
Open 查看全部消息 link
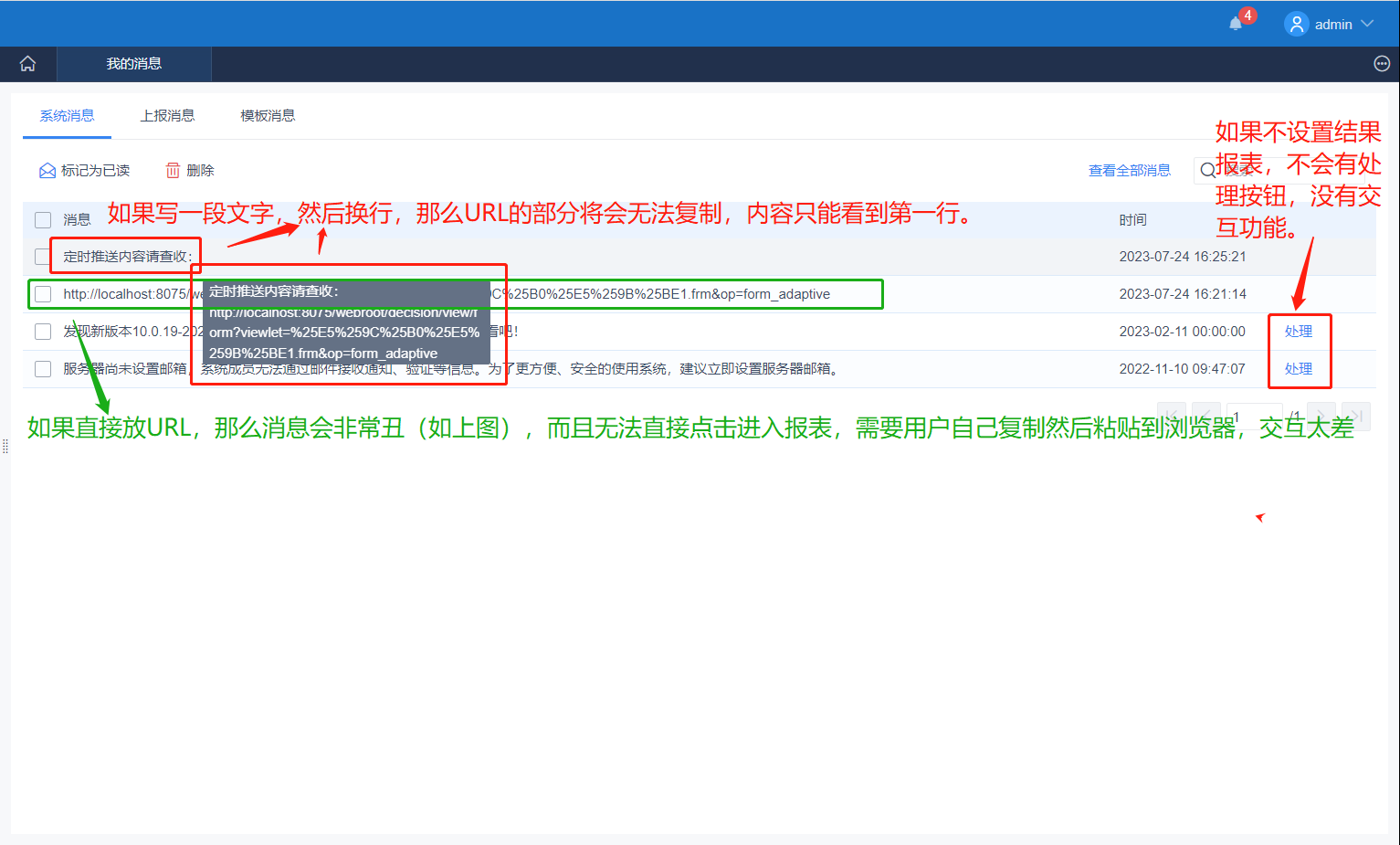pos(1130,171)
